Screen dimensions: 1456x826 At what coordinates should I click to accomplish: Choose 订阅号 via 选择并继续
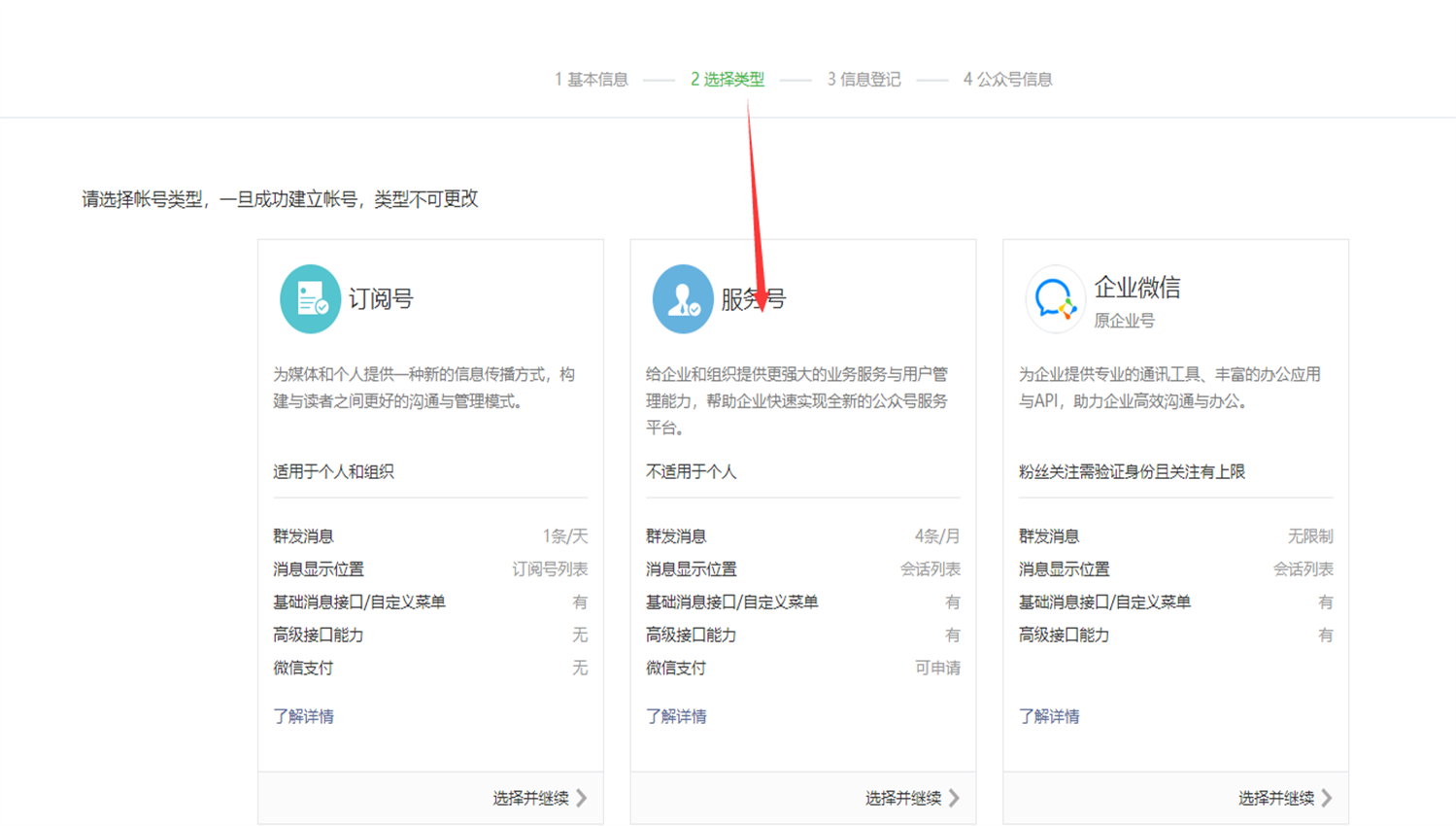pos(530,798)
